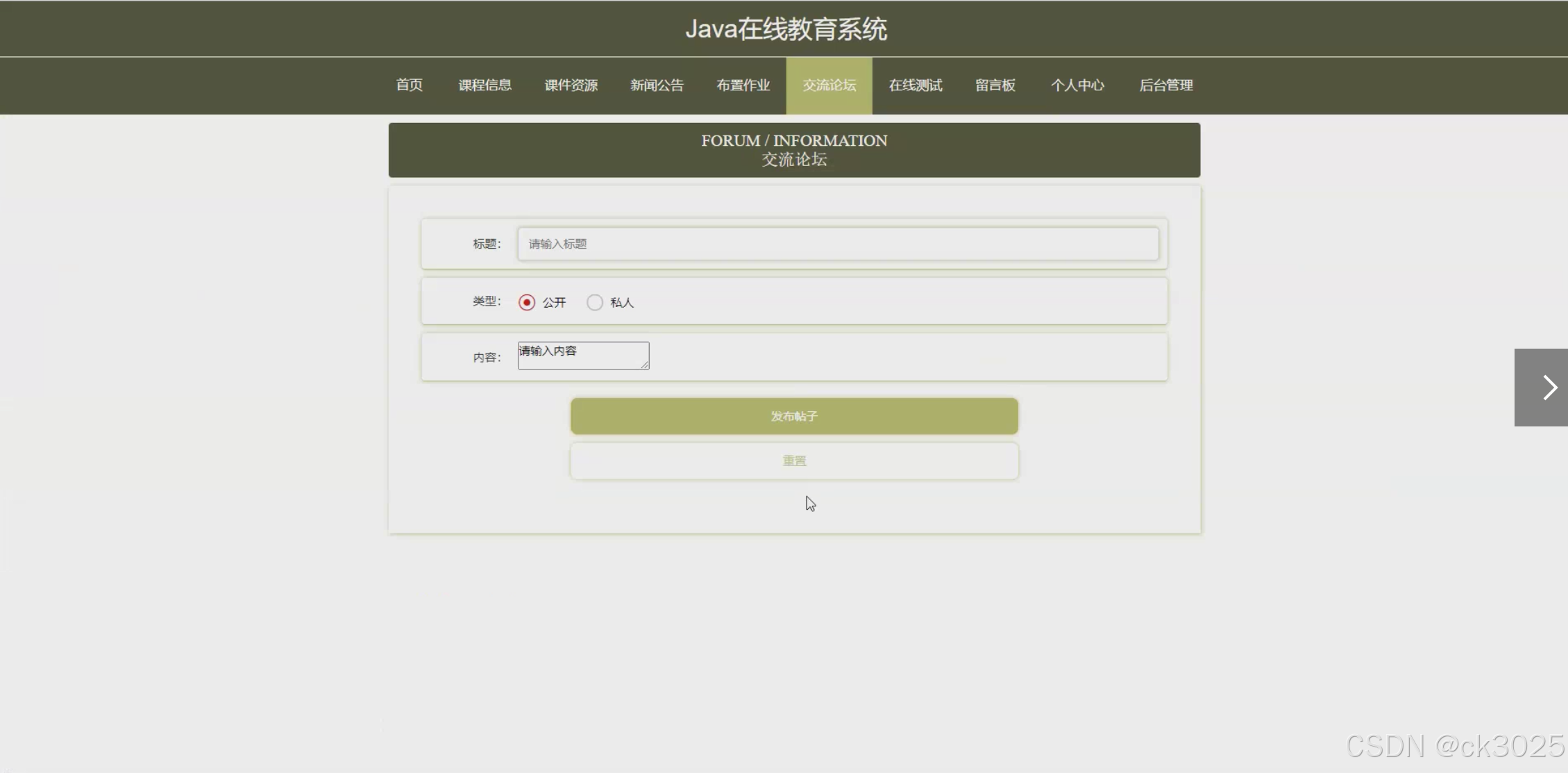Open the 留言板 page

pyautogui.click(x=995, y=85)
